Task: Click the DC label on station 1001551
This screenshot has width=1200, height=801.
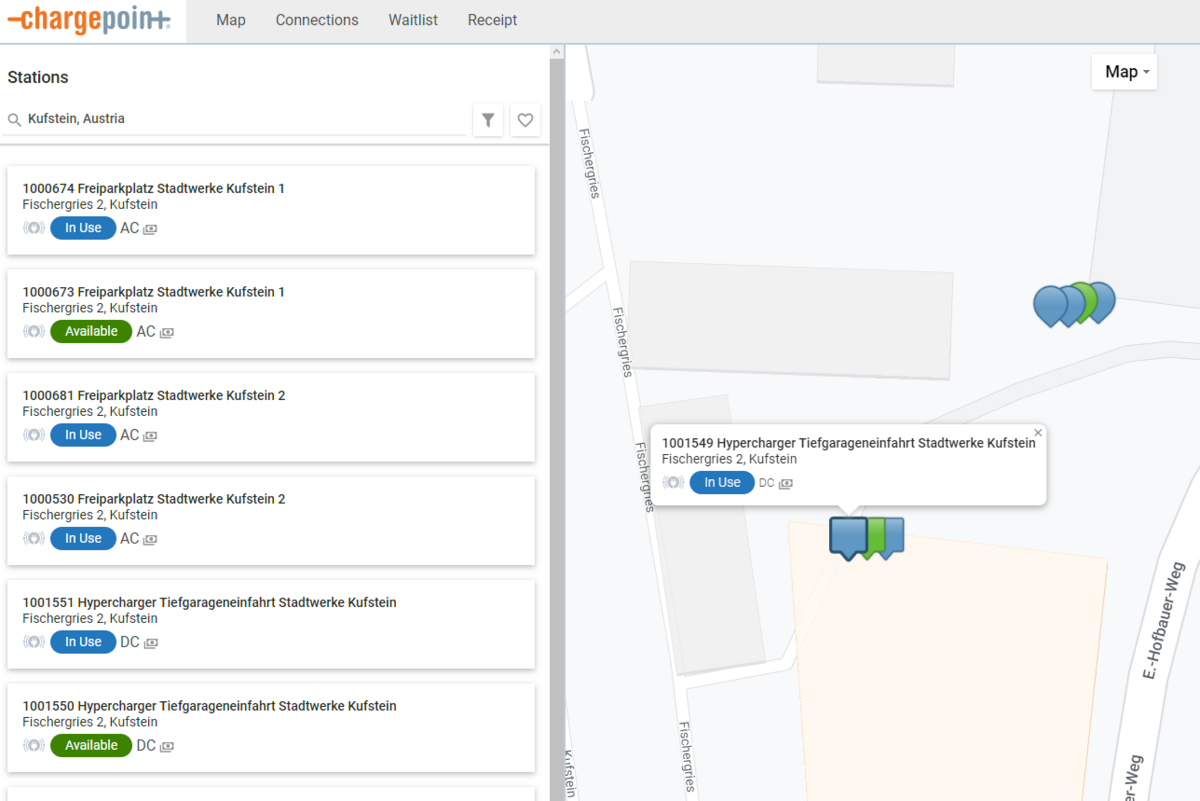Action: click(130, 642)
